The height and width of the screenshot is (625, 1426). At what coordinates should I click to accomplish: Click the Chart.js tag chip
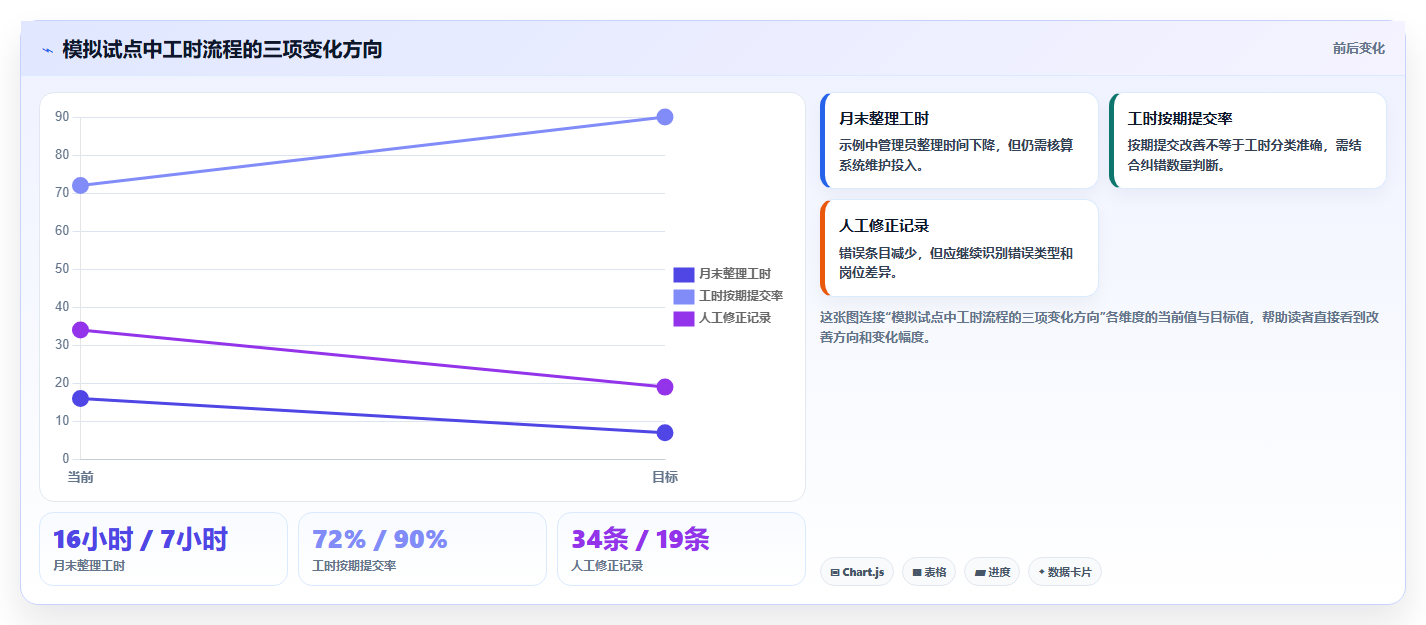(856, 572)
